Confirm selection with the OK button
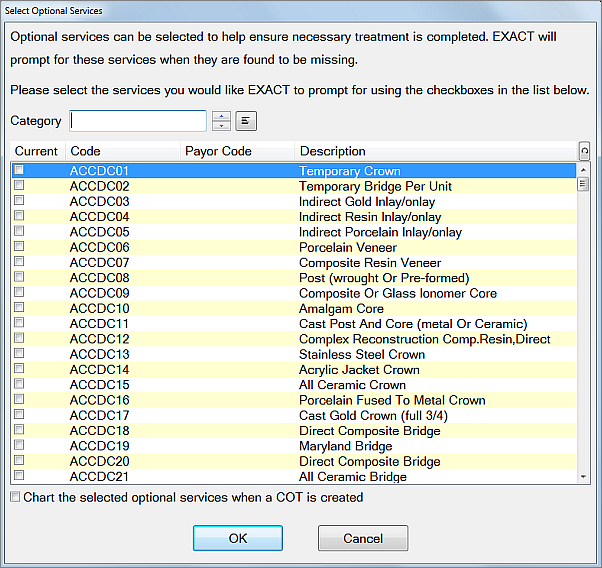 pos(238,538)
